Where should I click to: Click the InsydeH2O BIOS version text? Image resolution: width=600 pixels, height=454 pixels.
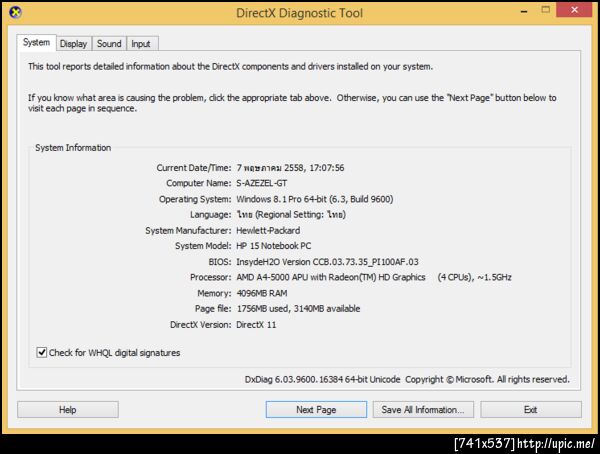pyautogui.click(x=327, y=262)
